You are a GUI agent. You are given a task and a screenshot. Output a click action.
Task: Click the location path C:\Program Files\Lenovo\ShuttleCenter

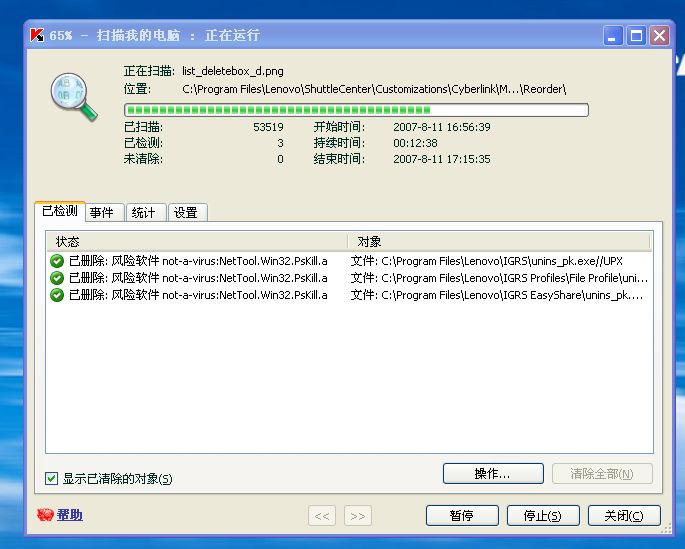pyautogui.click(x=374, y=89)
